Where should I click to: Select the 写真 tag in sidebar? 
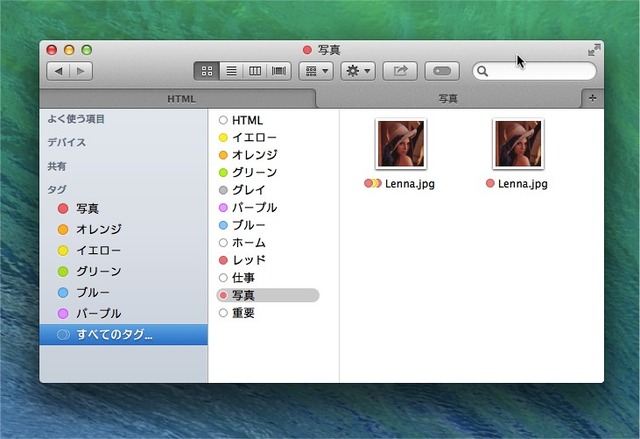pyautogui.click(x=124, y=209)
